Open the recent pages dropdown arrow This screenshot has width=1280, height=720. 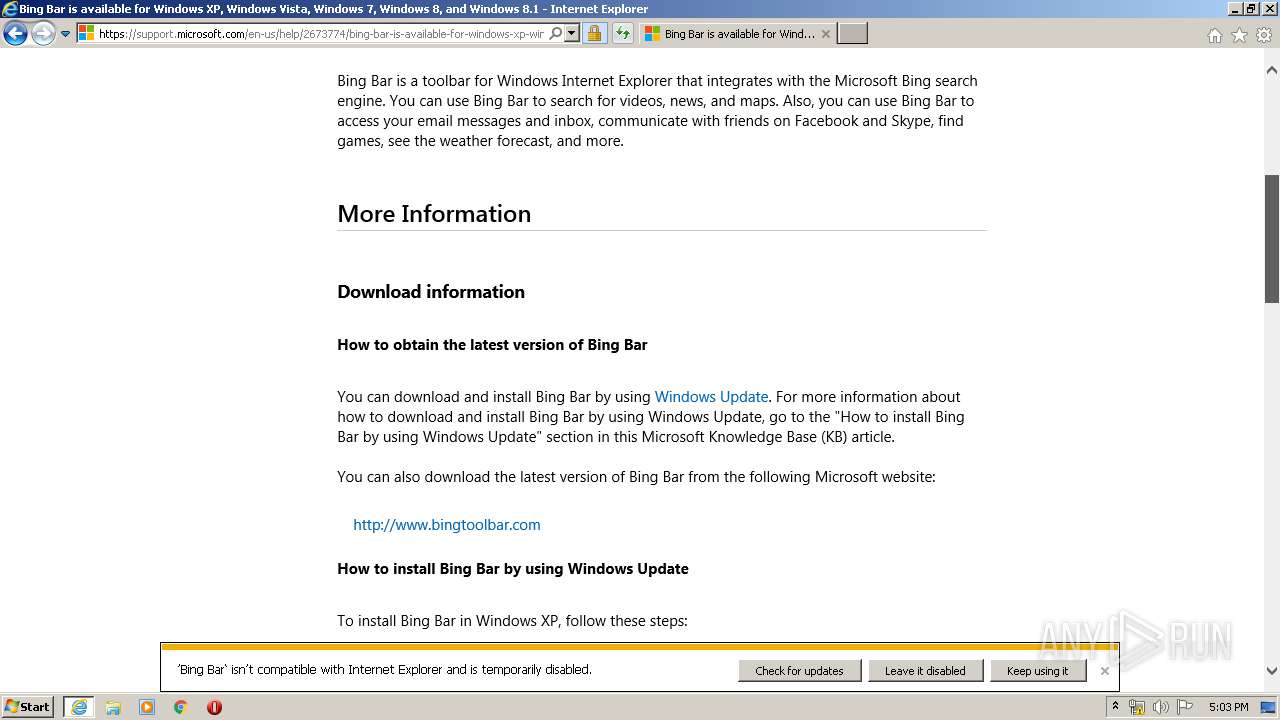point(66,34)
